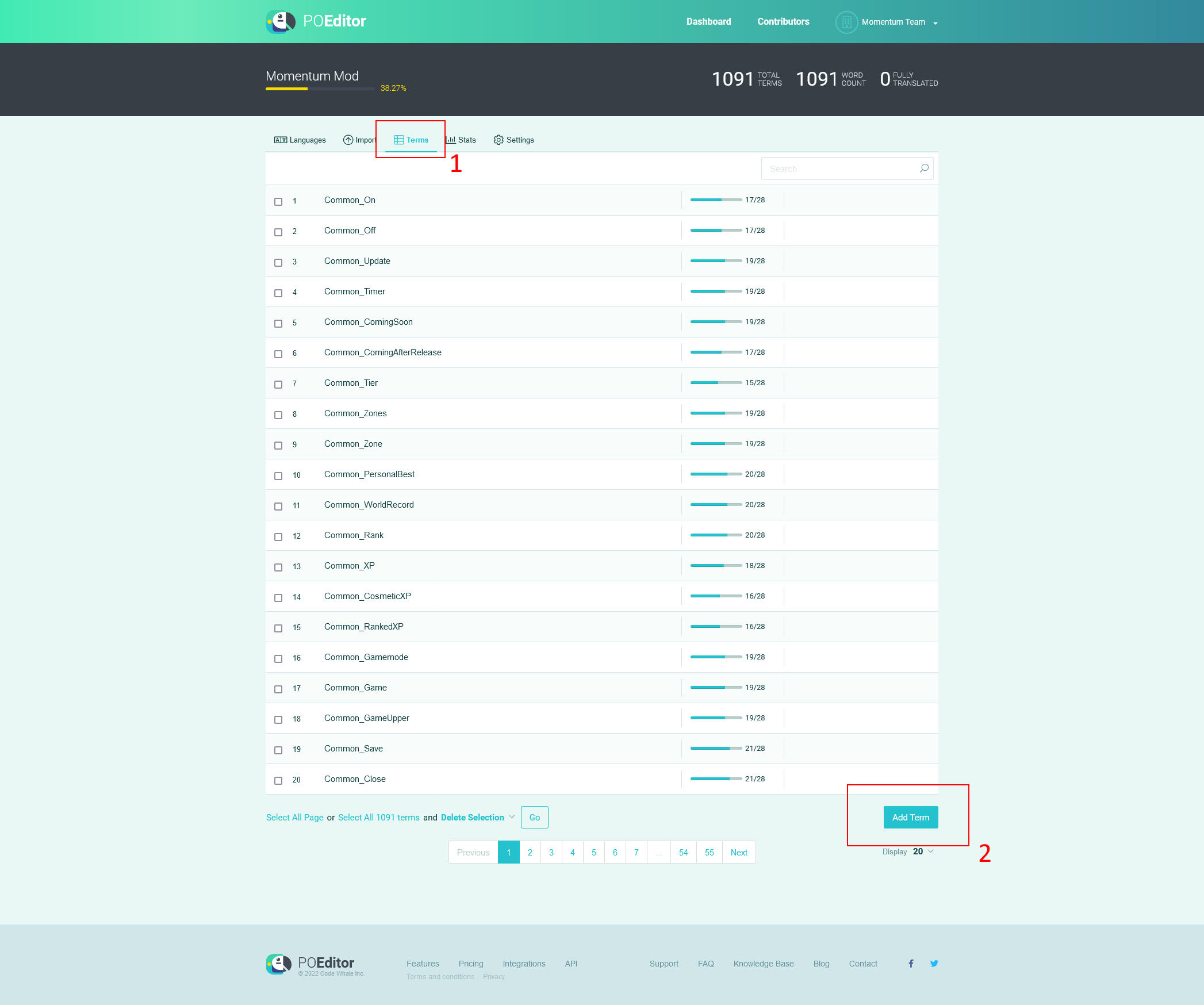Open the Delete Selection action dropdown
The image size is (1204, 1005).
pyautogui.click(x=477, y=818)
